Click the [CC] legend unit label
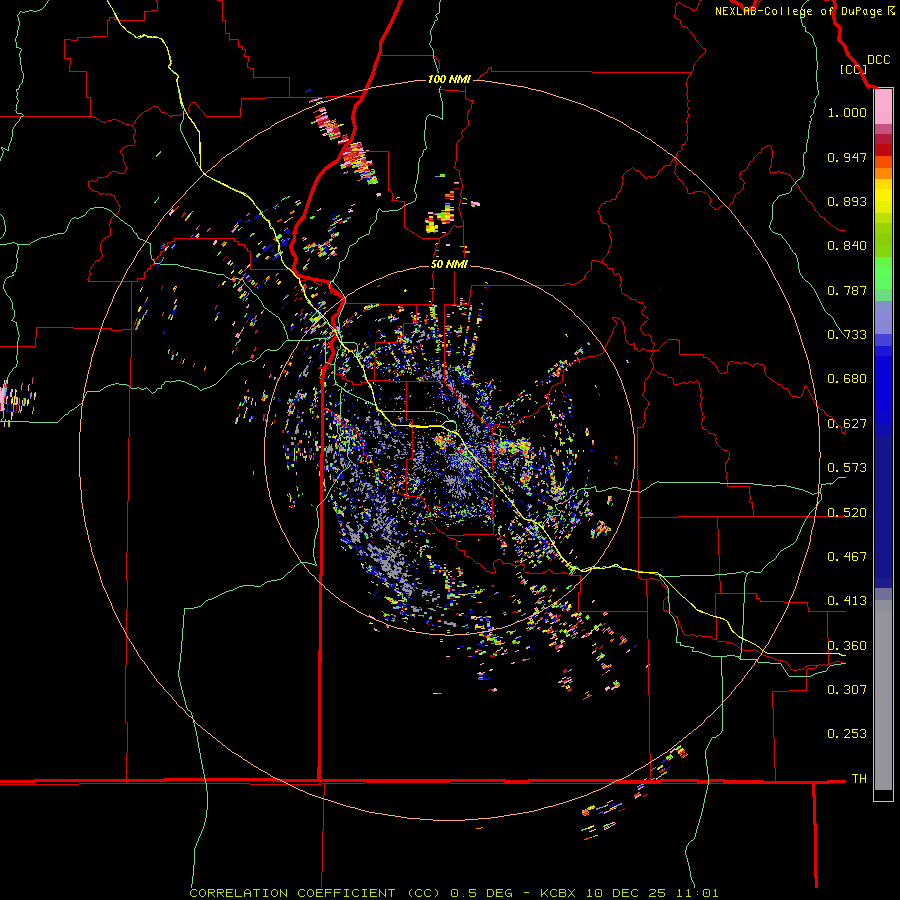Viewport: 900px width, 900px height. pyautogui.click(x=853, y=69)
